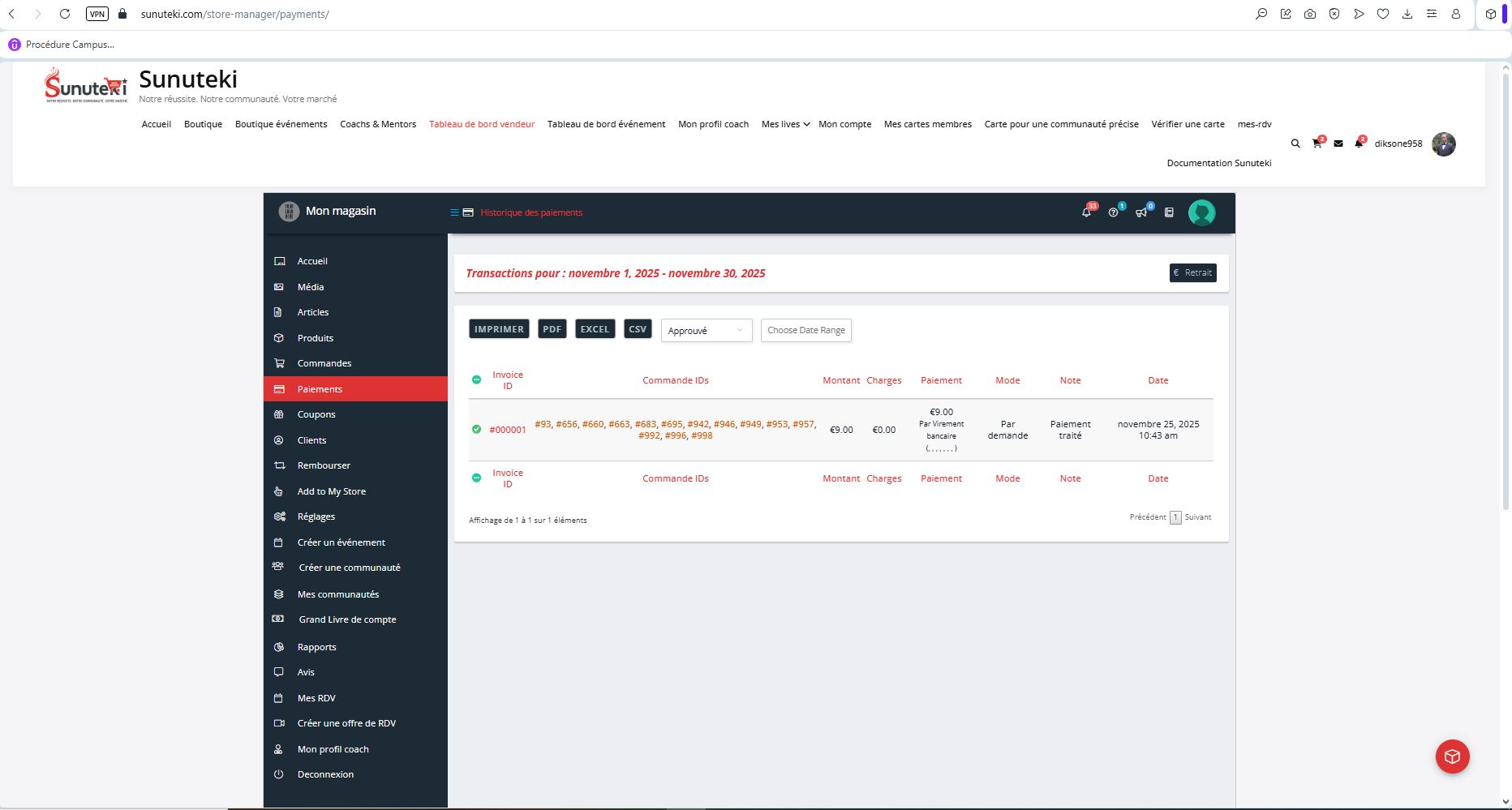
Task: Open the envelope messages icon
Action: coord(1338,144)
